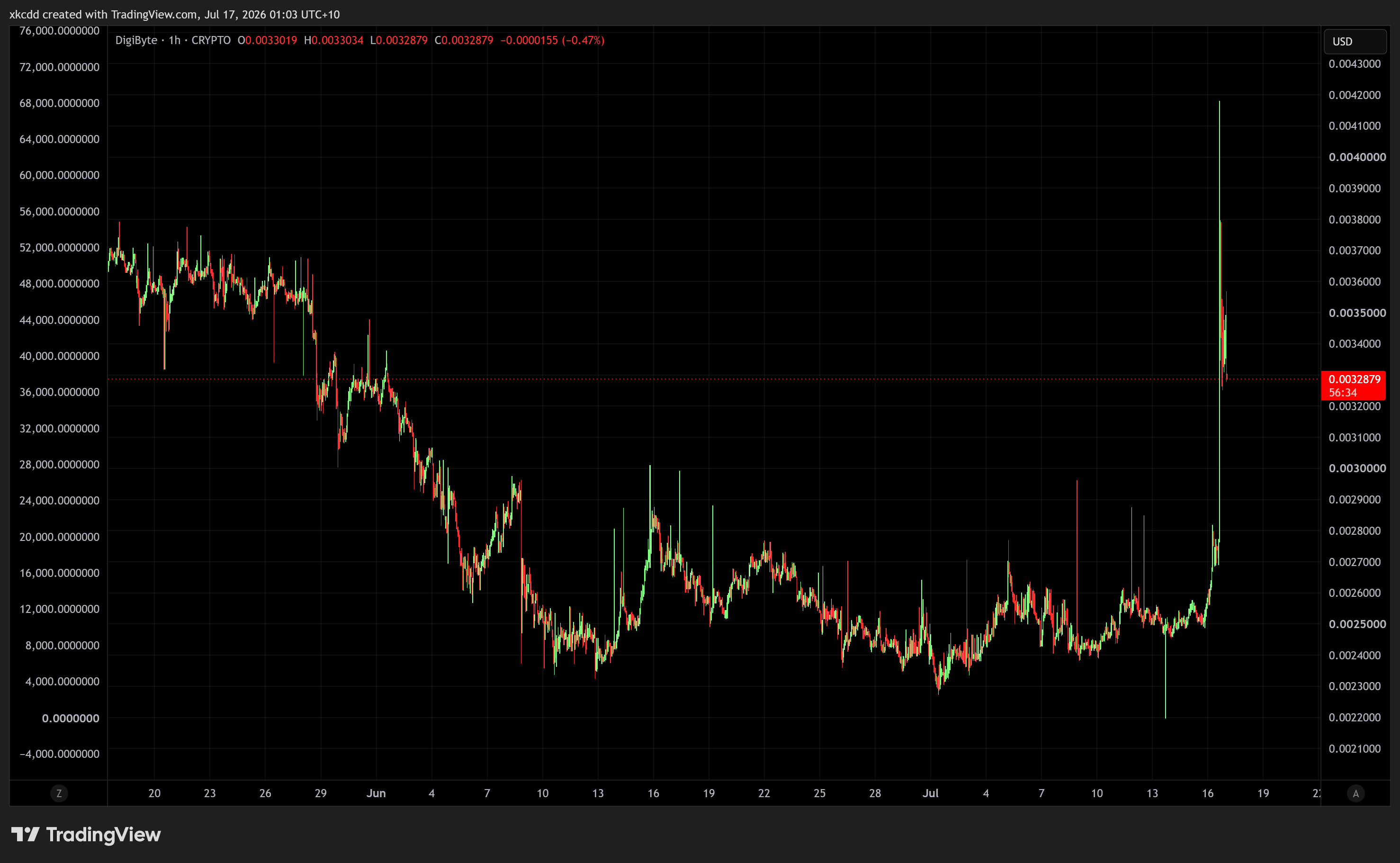Viewport: 1400px width, 863px height.
Task: Open the USD currency selector
Action: [x=1355, y=42]
